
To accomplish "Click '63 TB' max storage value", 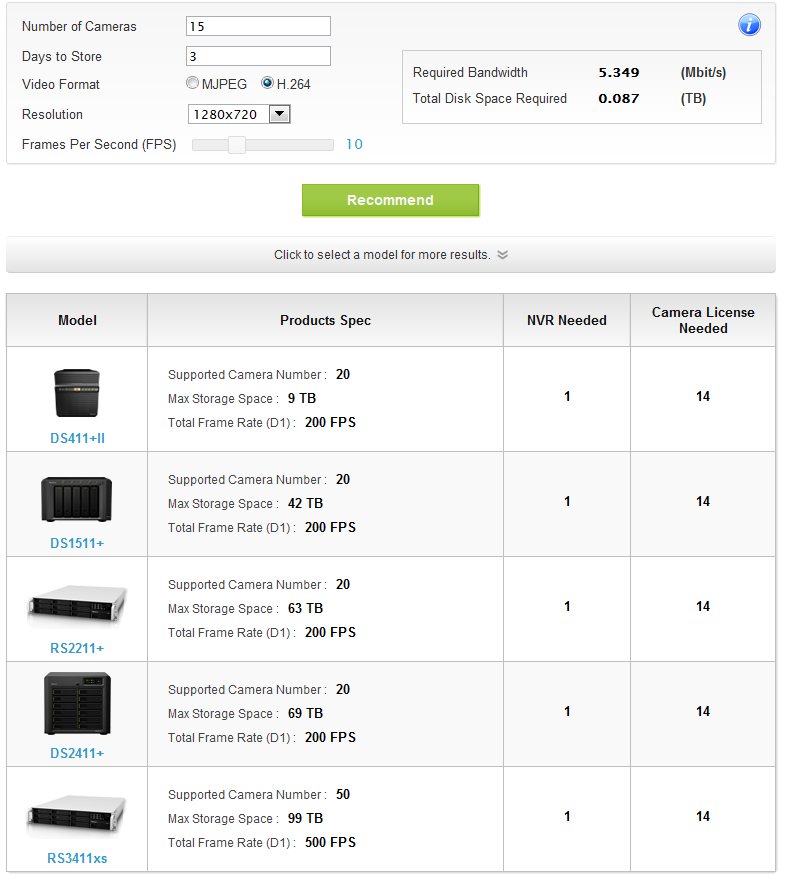I will (305, 608).
